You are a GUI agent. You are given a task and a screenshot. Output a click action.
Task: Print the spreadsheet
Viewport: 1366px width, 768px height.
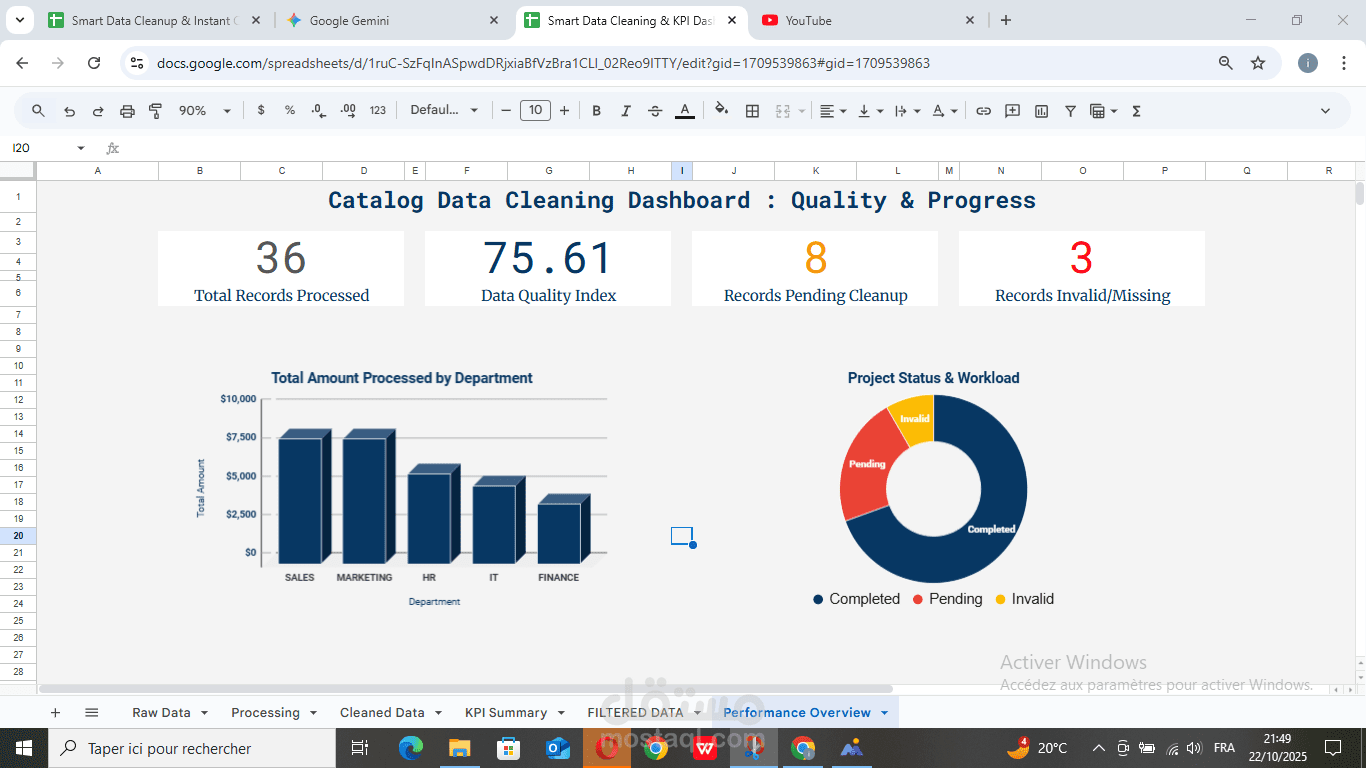127,111
